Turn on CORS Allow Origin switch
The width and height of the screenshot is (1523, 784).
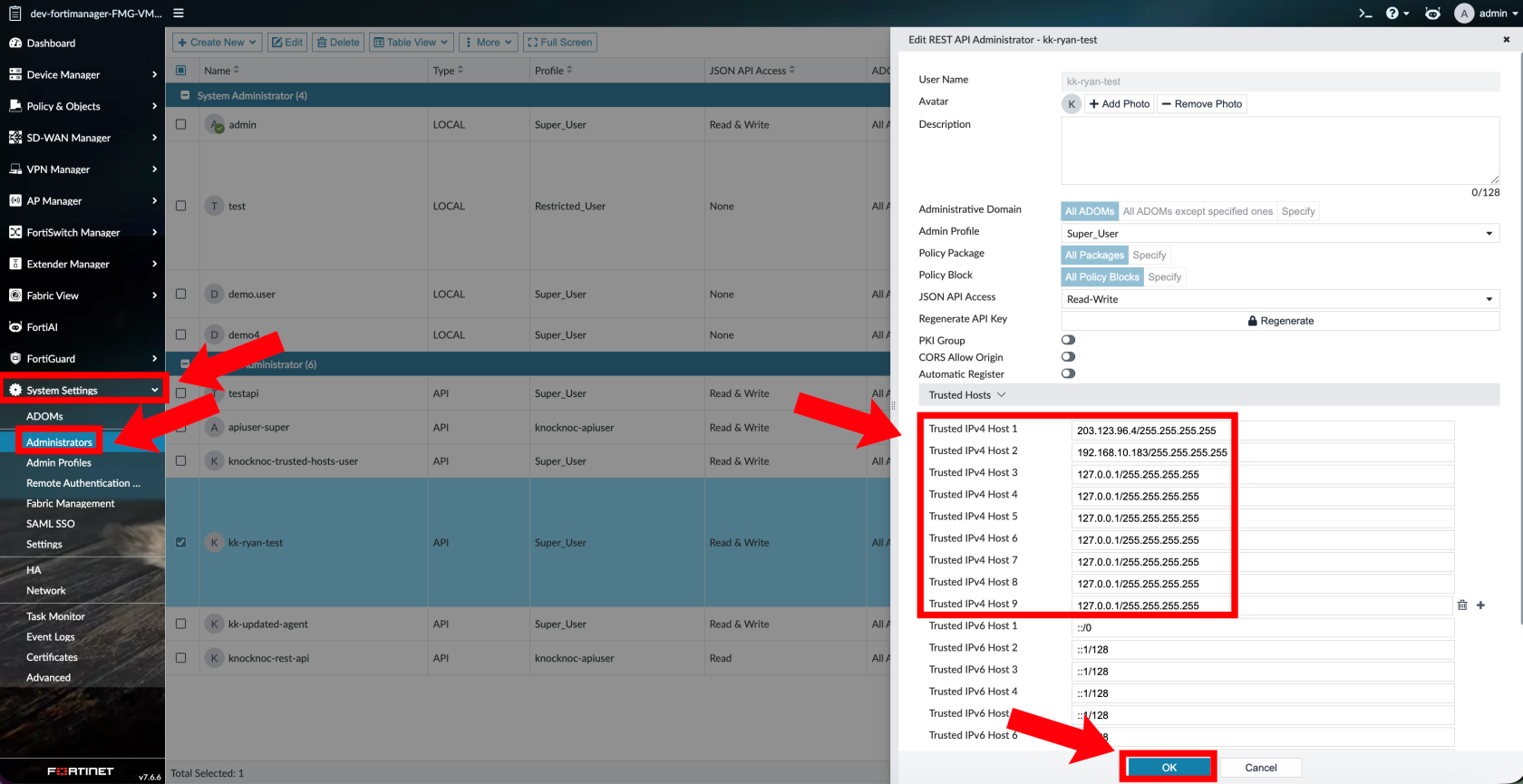click(x=1068, y=357)
